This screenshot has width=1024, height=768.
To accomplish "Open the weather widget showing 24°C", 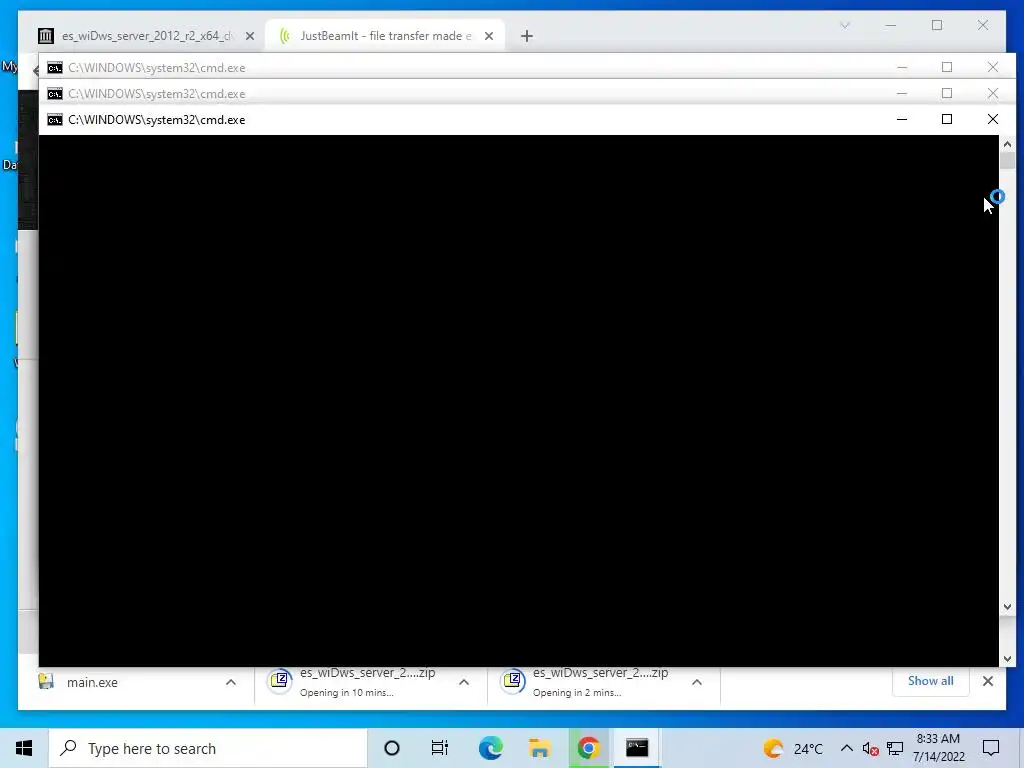I will tap(793, 748).
